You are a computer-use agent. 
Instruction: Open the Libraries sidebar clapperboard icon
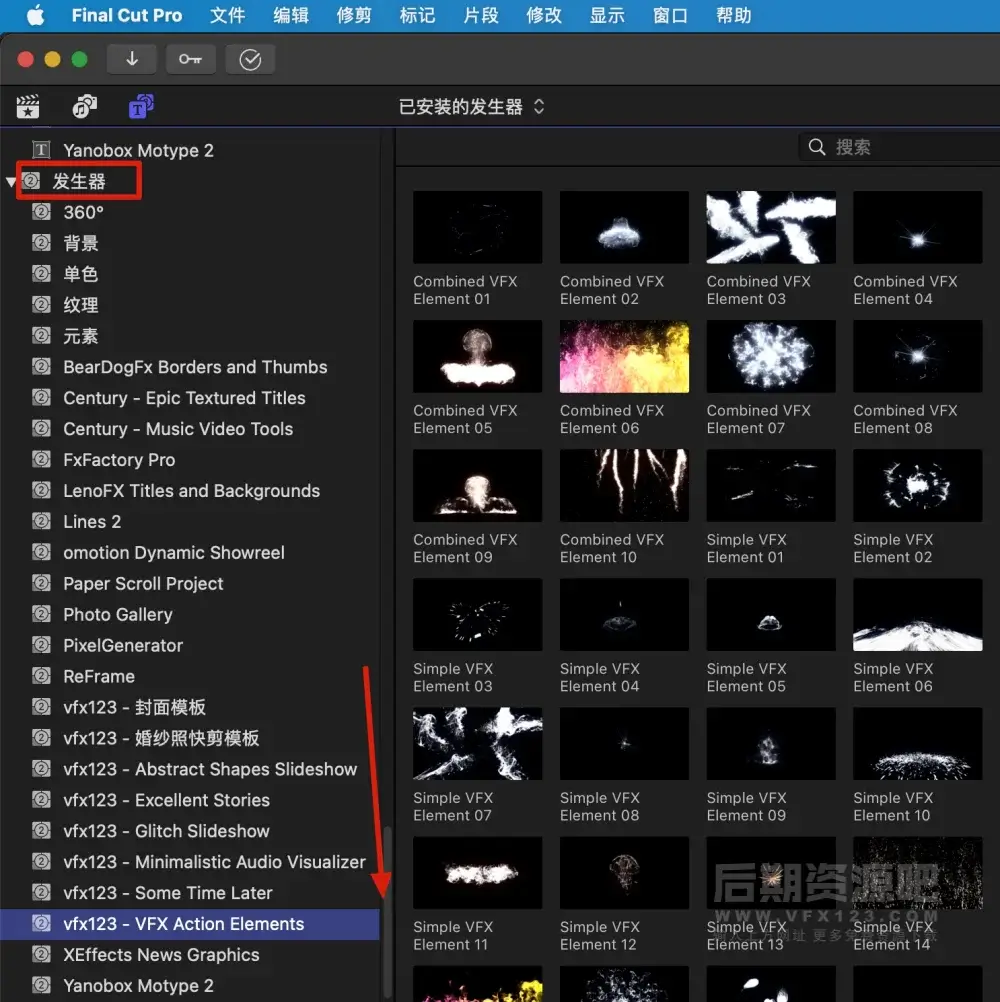pyautogui.click(x=28, y=107)
